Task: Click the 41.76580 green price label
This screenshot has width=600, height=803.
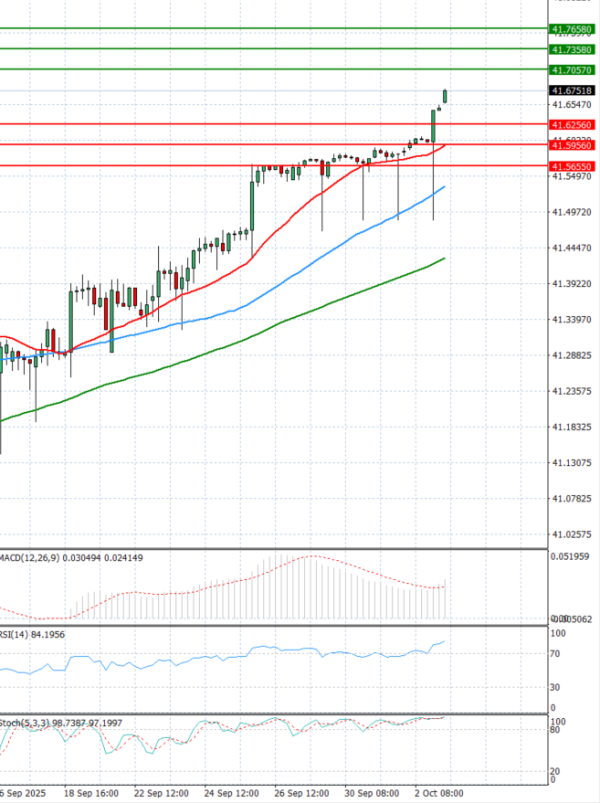Action: coord(573,30)
